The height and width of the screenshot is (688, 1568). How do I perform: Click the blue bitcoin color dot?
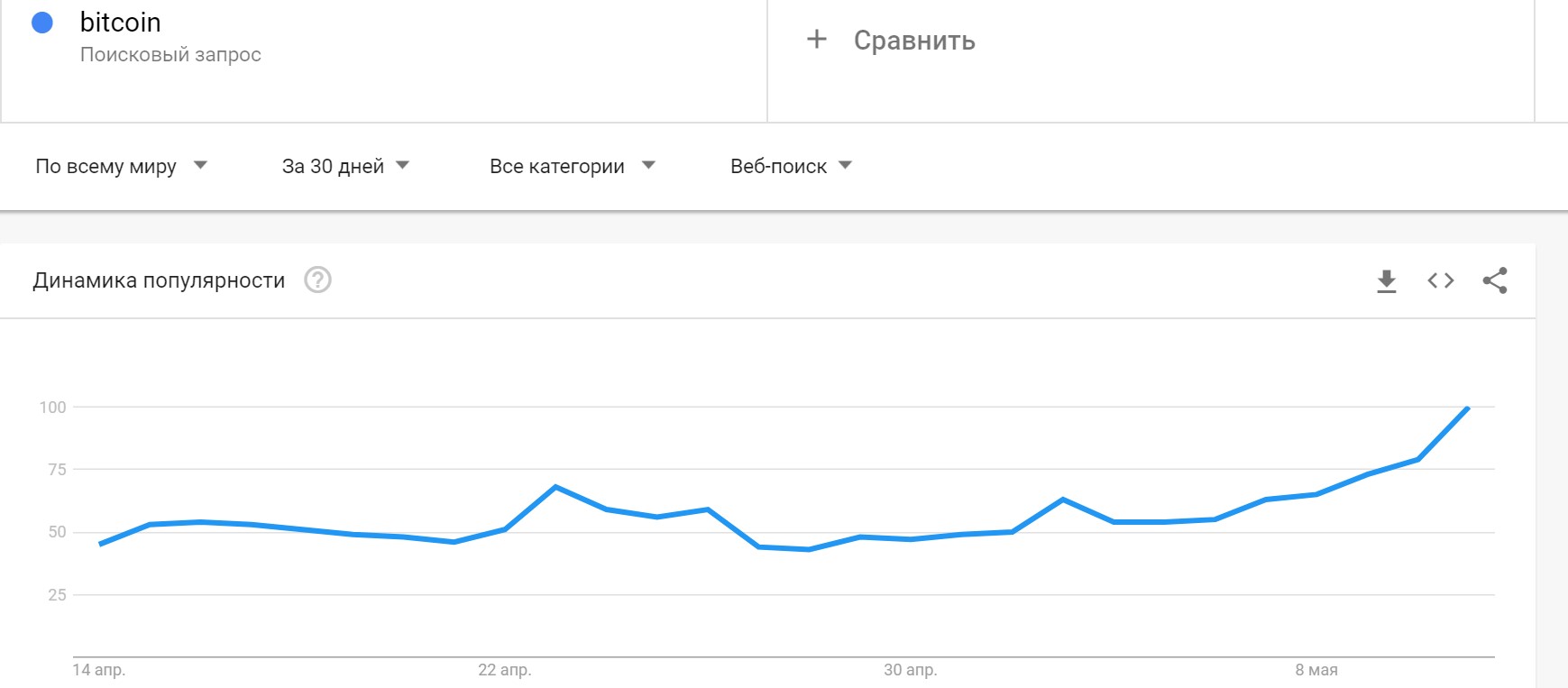pos(42,23)
